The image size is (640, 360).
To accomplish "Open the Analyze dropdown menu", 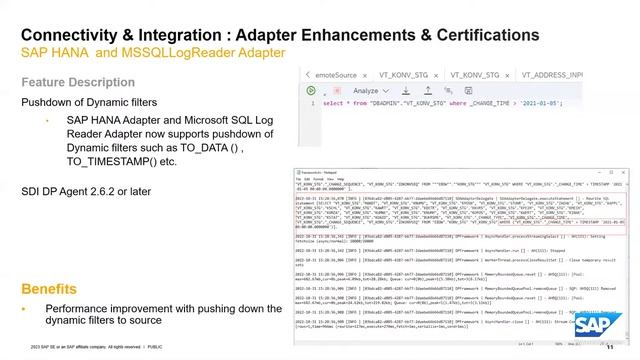I will coord(371,91).
